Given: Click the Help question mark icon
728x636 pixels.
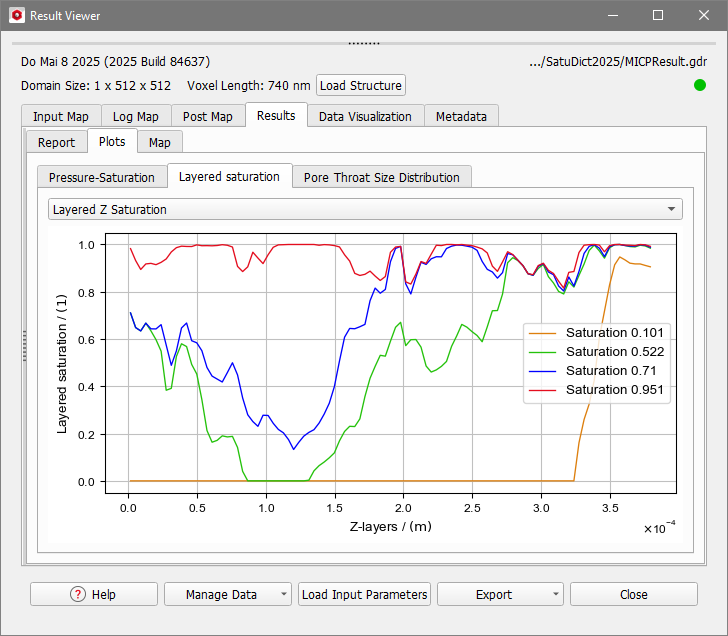Looking at the screenshot, I should point(78,594).
